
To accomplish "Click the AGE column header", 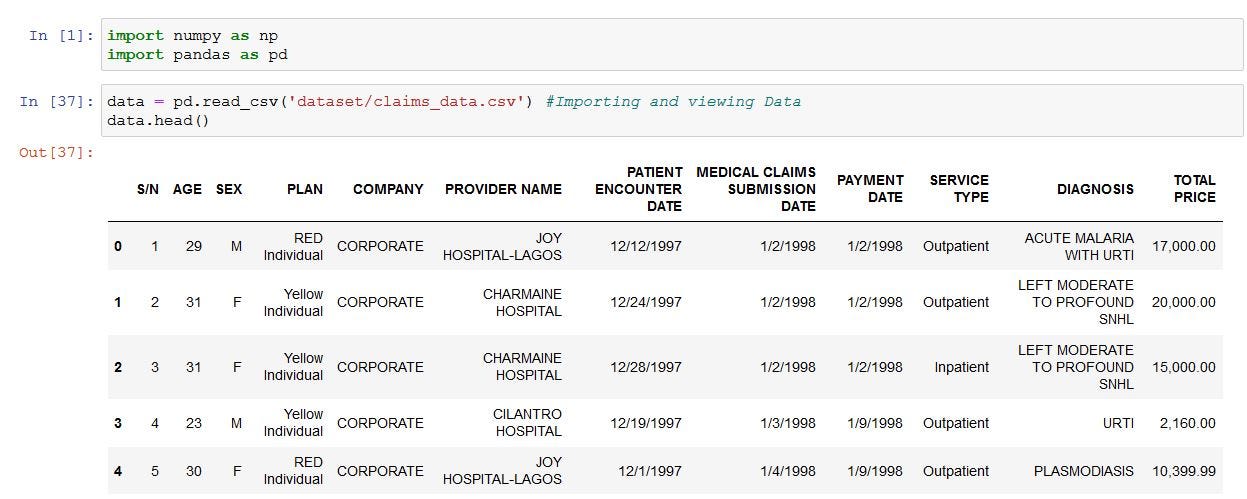I will tap(187, 189).
